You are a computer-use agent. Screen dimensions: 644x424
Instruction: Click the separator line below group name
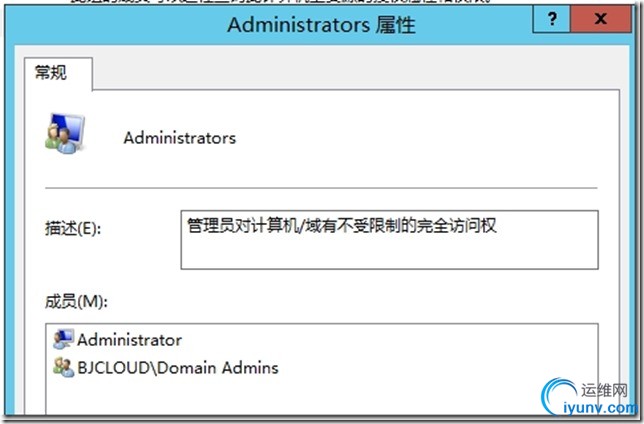321,188
